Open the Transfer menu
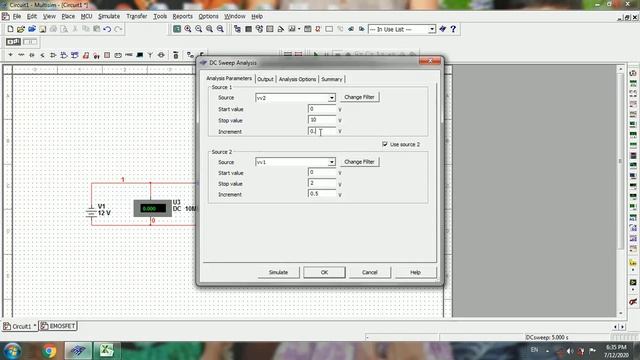The image size is (640, 360). pos(136,16)
